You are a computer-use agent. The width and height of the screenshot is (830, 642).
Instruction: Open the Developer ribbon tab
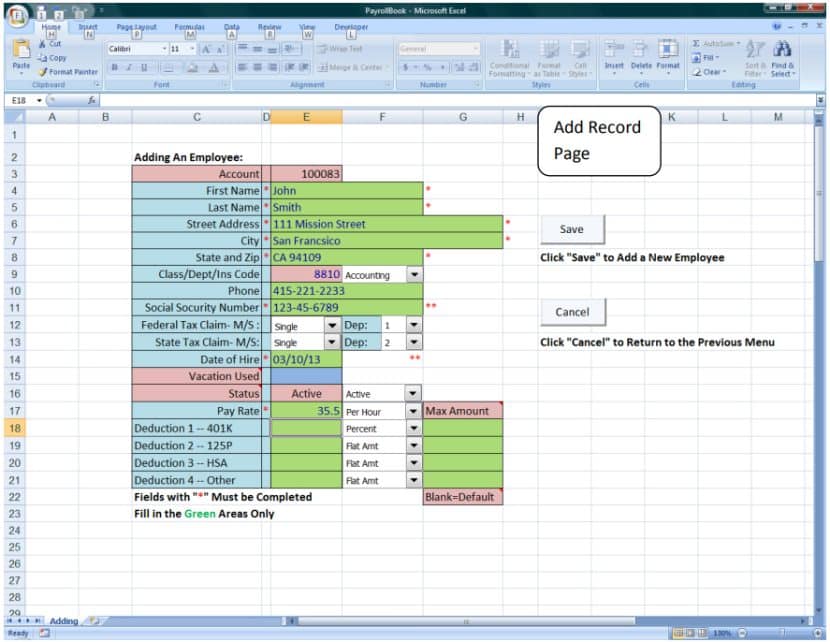click(350, 26)
